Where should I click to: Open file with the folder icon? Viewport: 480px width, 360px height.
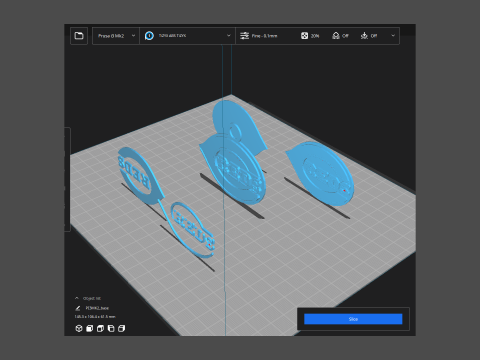(x=79, y=36)
